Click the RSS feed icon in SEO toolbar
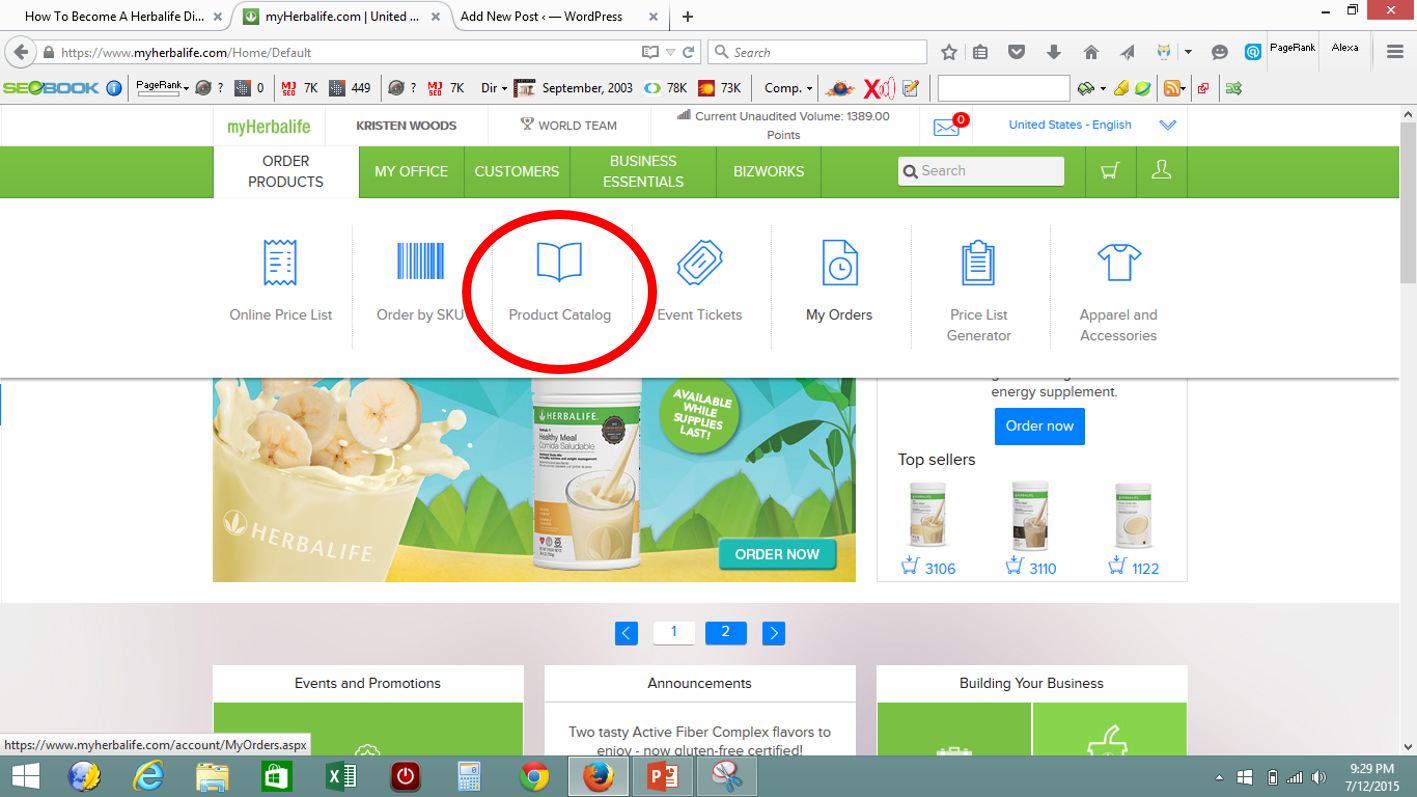Image resolution: width=1417 pixels, height=797 pixels. (1172, 88)
